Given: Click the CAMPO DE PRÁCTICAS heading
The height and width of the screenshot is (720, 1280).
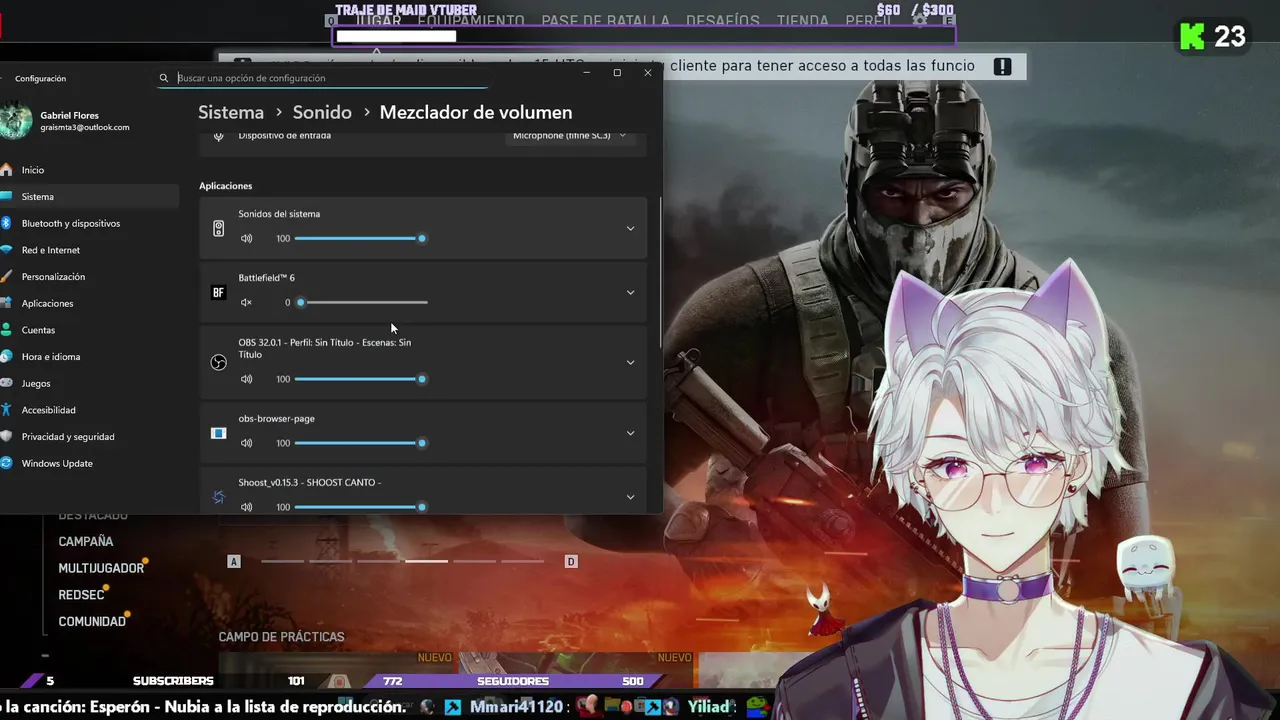Looking at the screenshot, I should click(281, 637).
